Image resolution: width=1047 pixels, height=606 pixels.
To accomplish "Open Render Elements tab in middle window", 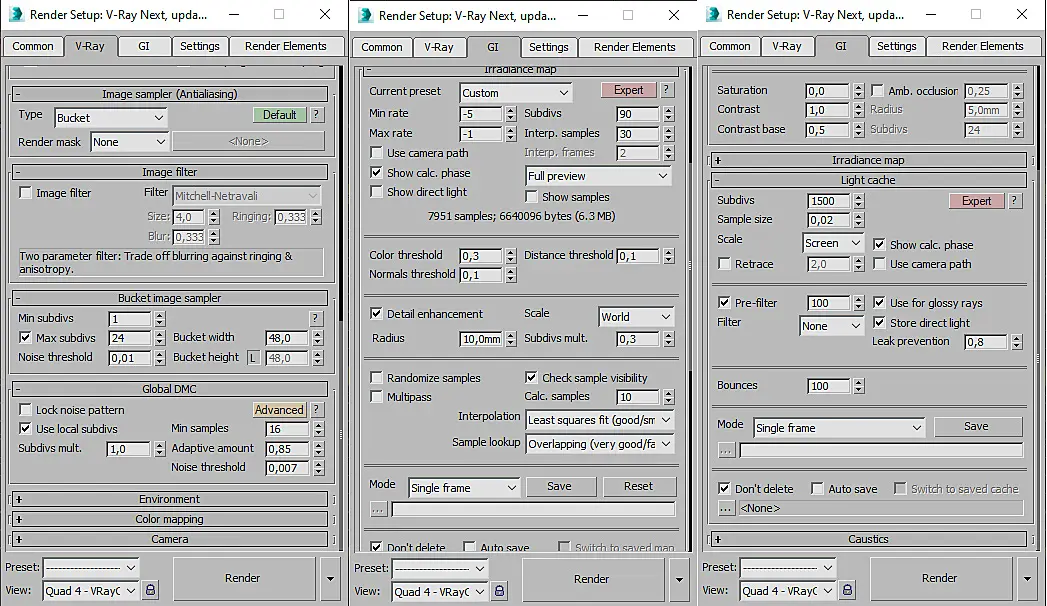I will click(x=634, y=47).
